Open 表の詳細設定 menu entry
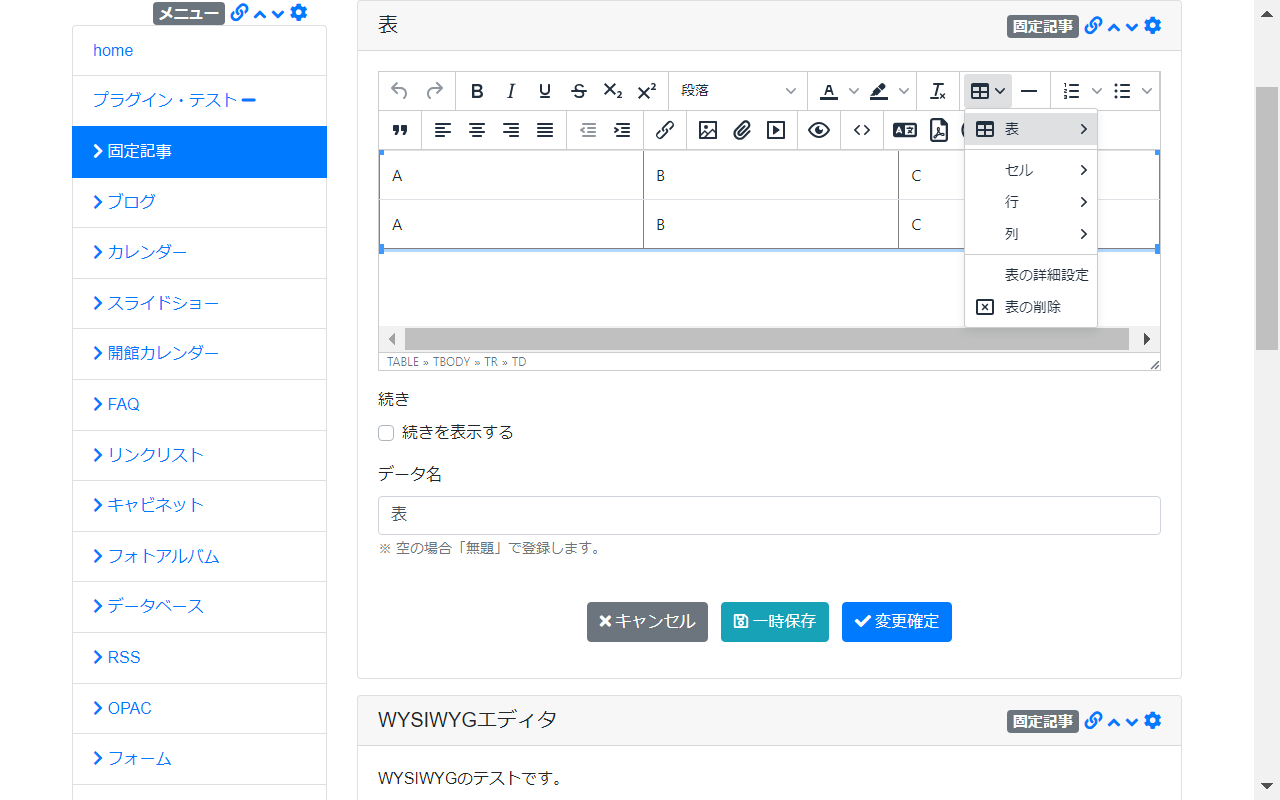1280x800 pixels. tap(1046, 274)
